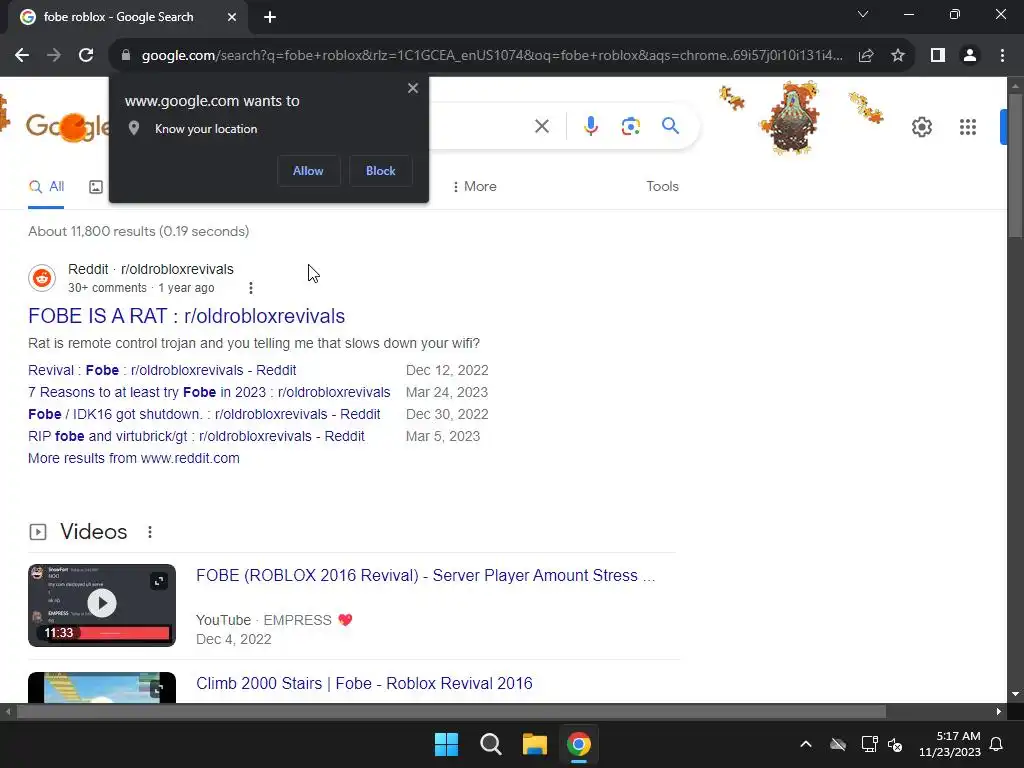The height and width of the screenshot is (768, 1024).
Task: Click the vertical scrollbar thumb
Action: click(1015, 166)
